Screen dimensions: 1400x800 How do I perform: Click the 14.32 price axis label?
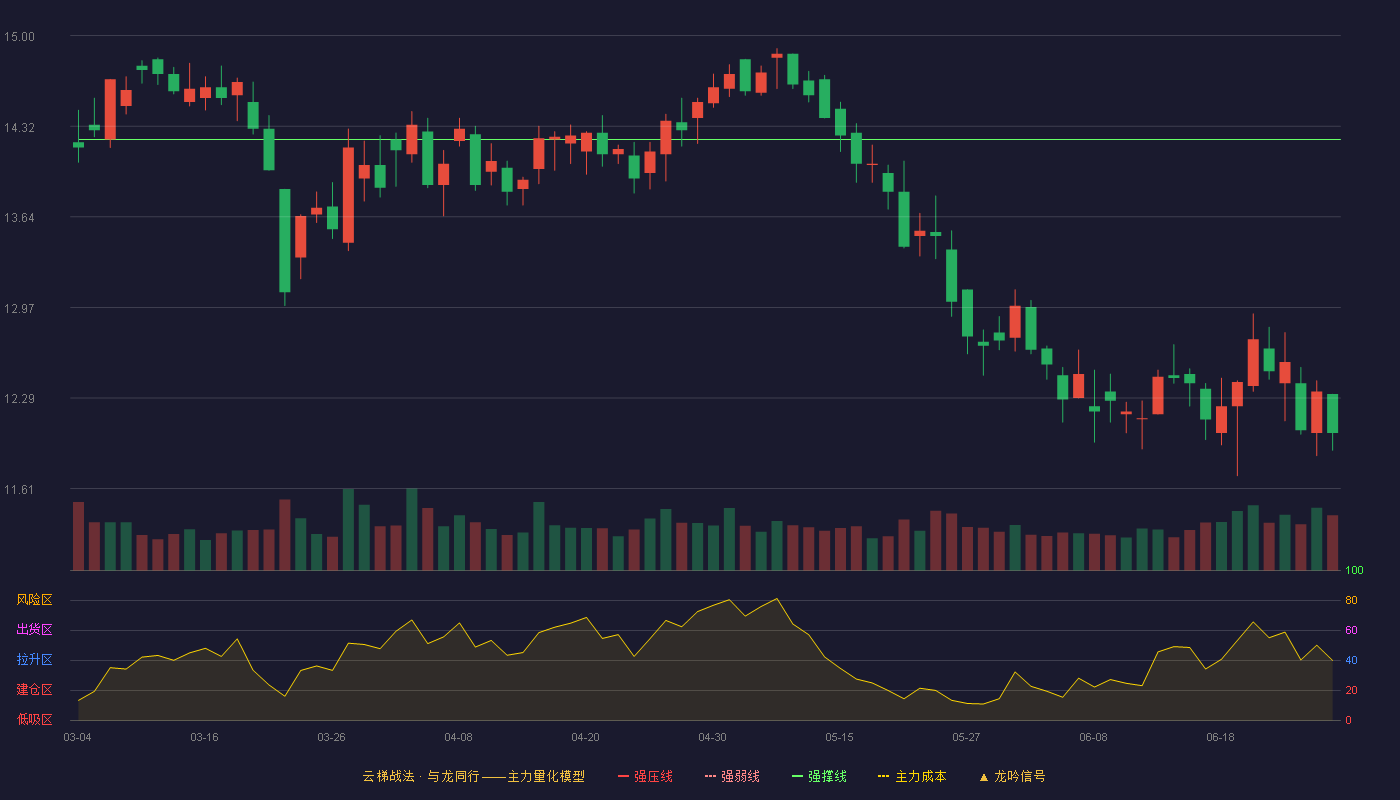19,127
